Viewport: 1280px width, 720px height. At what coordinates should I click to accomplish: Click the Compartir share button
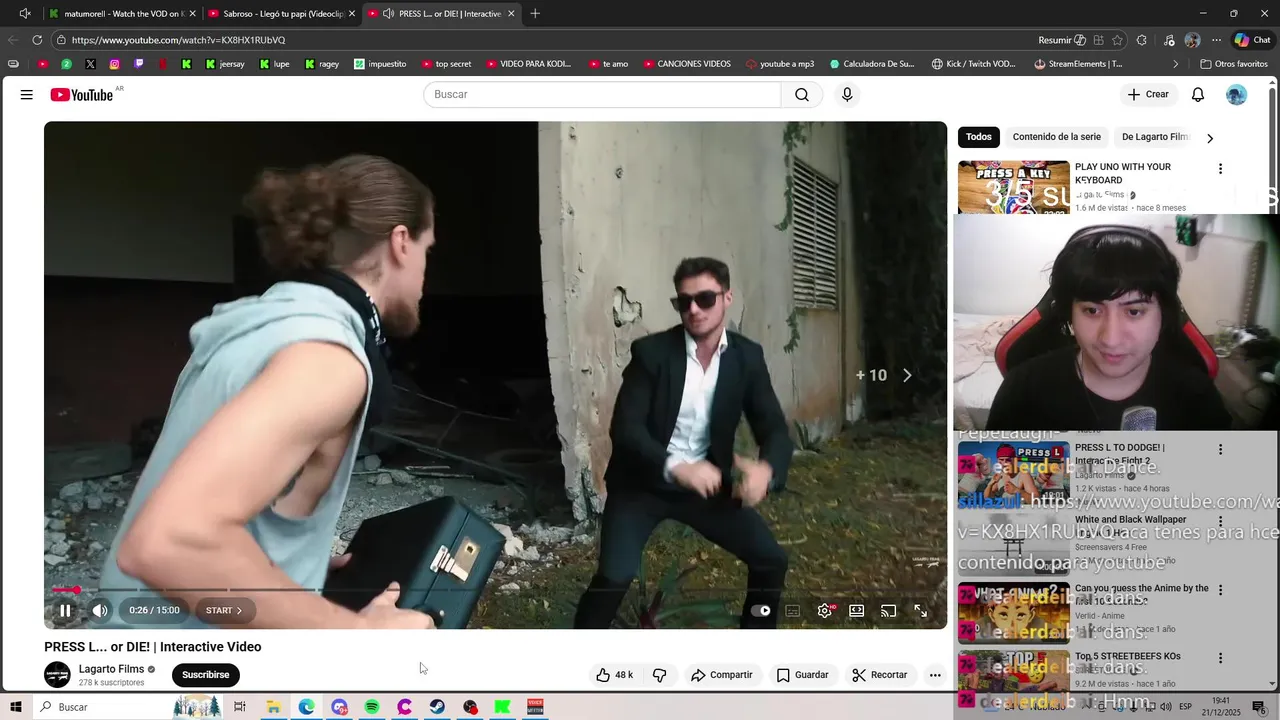(722, 675)
